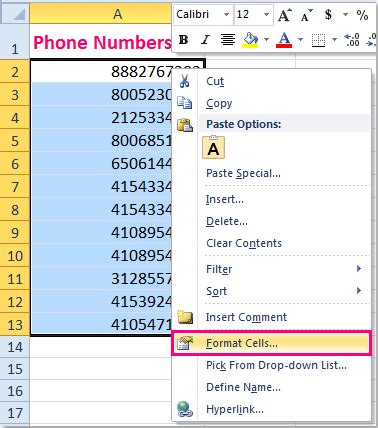The height and width of the screenshot is (428, 378).
Task: Click the Insert Comment note icon
Action: tap(185, 317)
